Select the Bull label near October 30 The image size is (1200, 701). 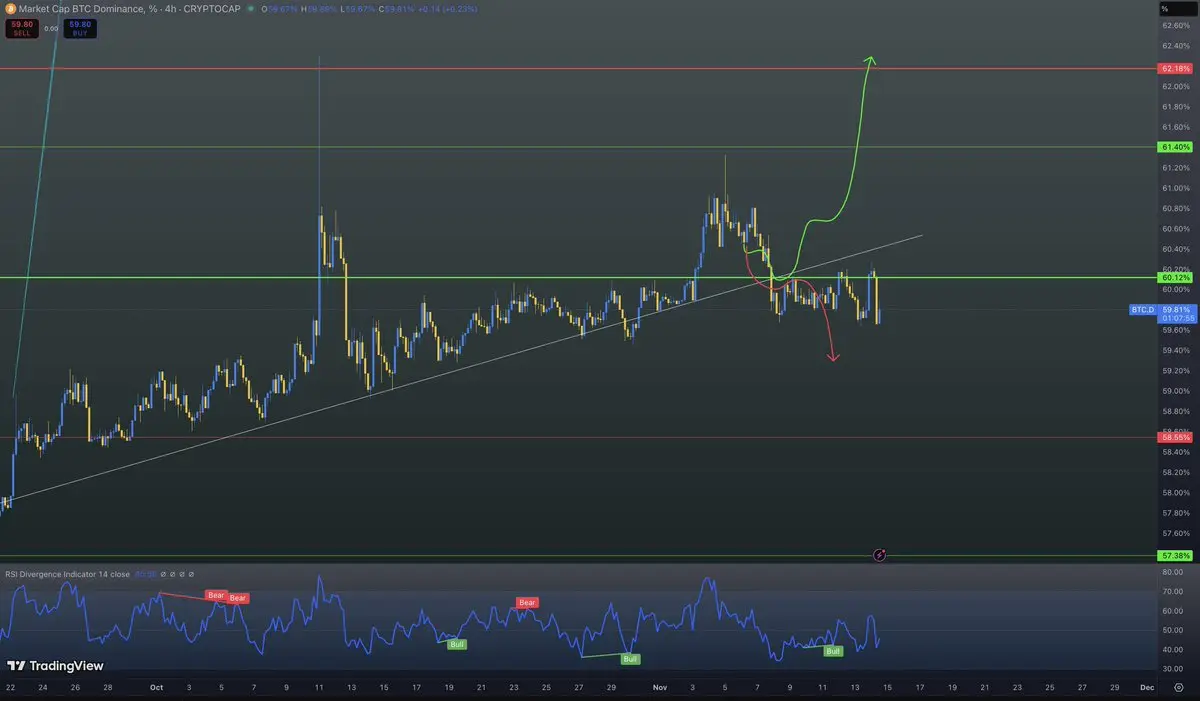click(630, 659)
